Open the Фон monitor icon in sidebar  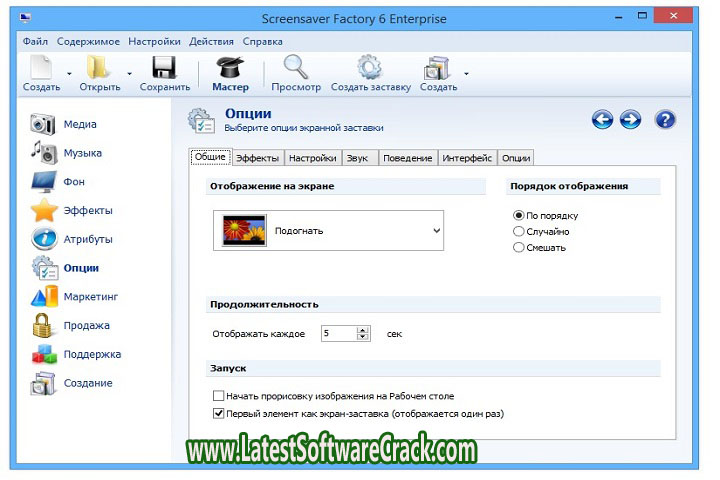(x=44, y=181)
